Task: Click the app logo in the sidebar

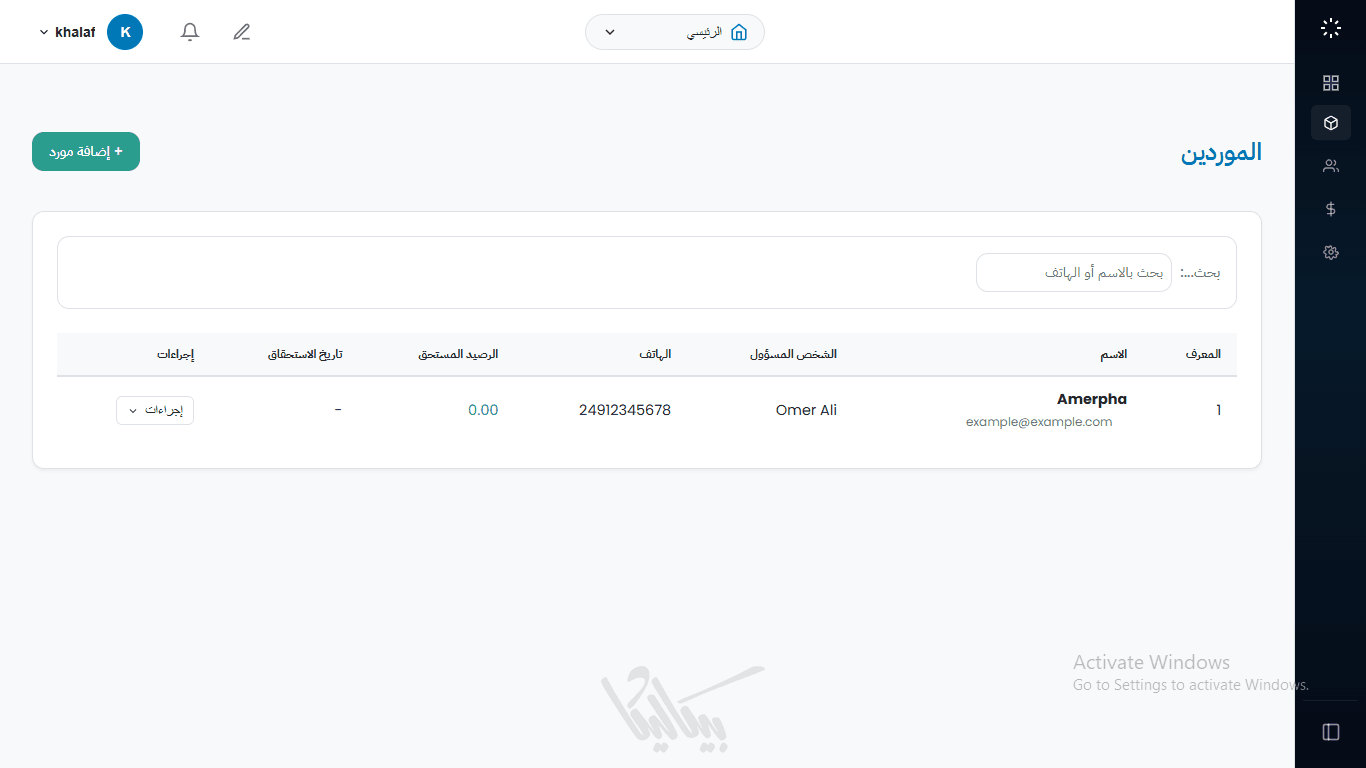Action: pyautogui.click(x=1330, y=28)
